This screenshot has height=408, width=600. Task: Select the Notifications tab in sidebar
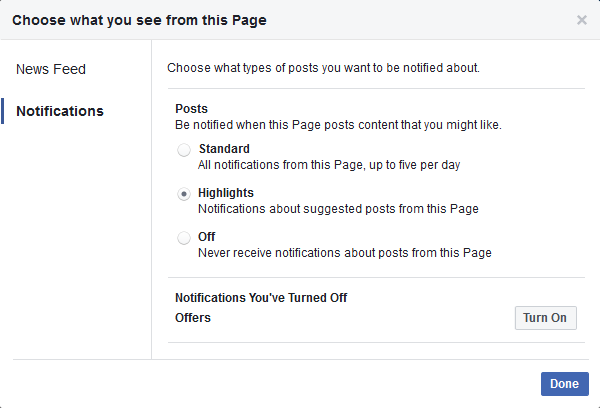[x=60, y=111]
